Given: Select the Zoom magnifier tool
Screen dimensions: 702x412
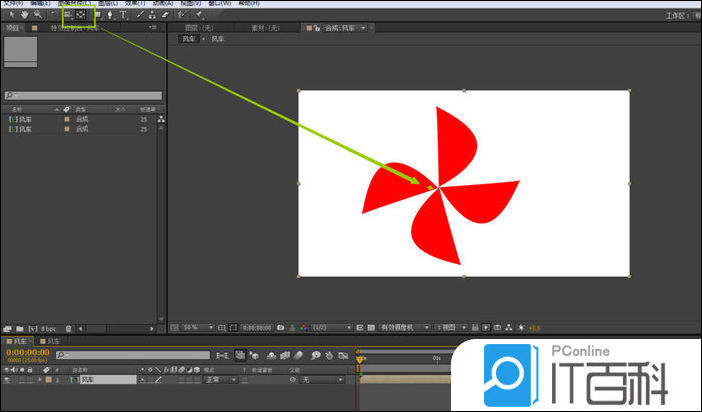Looking at the screenshot, I should (37, 15).
